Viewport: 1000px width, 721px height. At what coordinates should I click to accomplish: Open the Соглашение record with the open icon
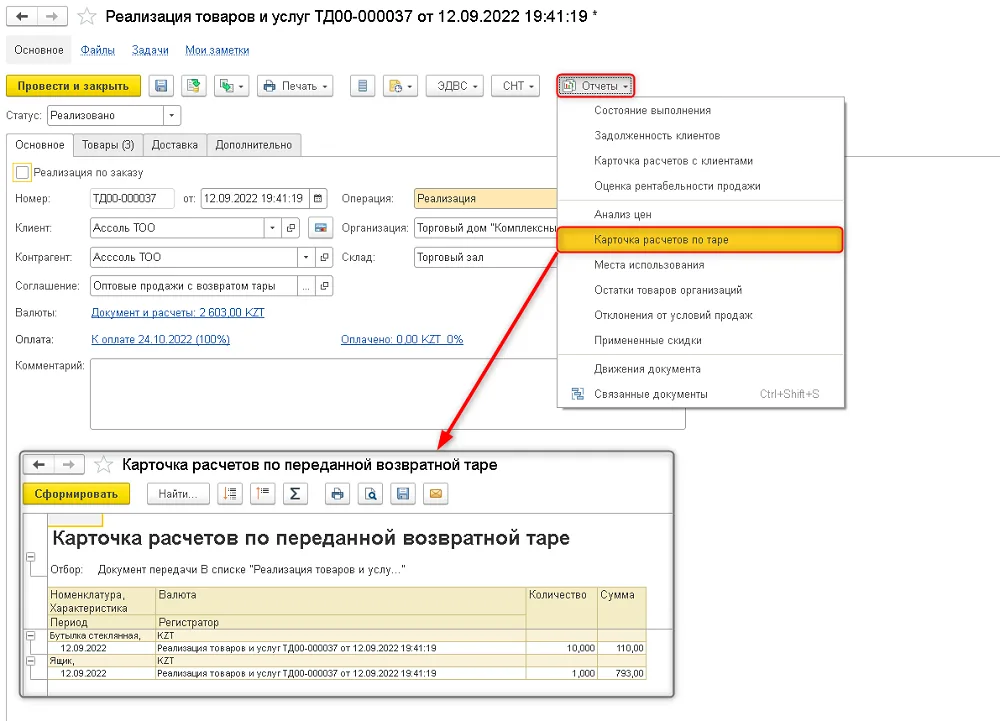coord(325,286)
